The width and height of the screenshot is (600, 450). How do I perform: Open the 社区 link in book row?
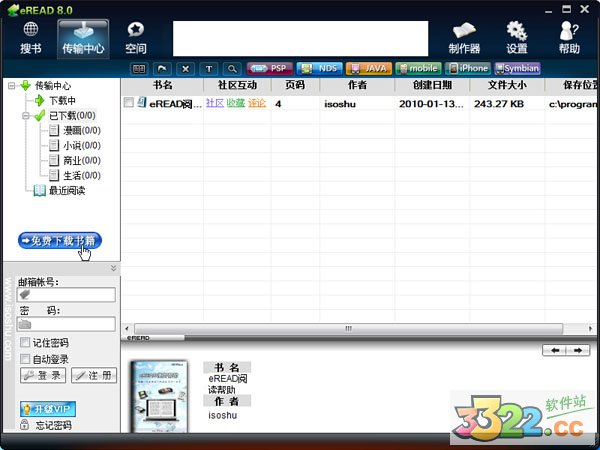point(215,103)
